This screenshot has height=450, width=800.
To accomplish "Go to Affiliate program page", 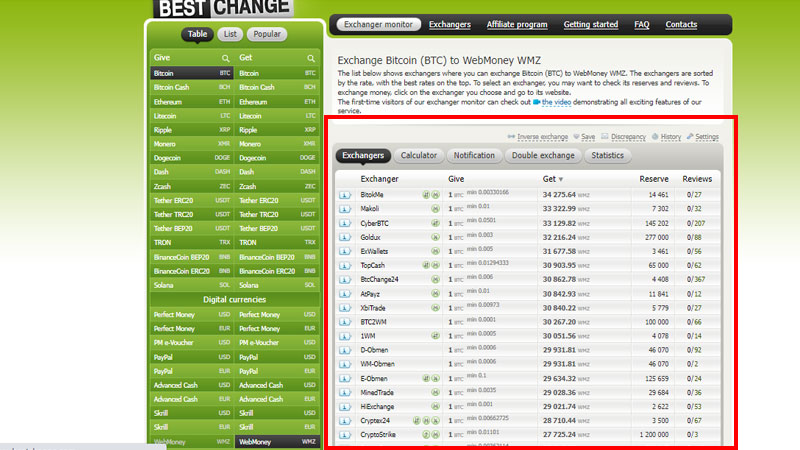I will [x=517, y=24].
